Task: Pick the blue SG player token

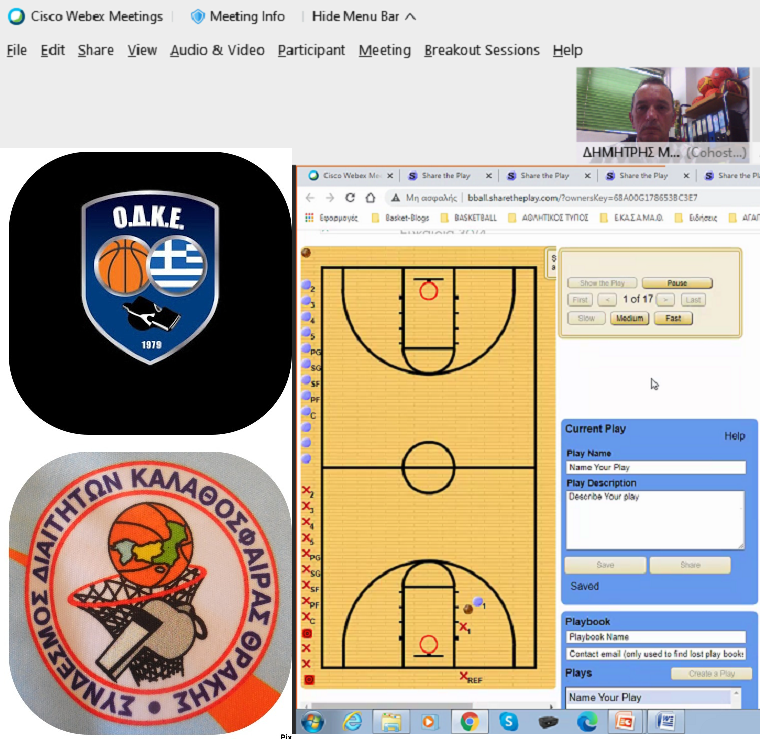Action: [x=306, y=364]
